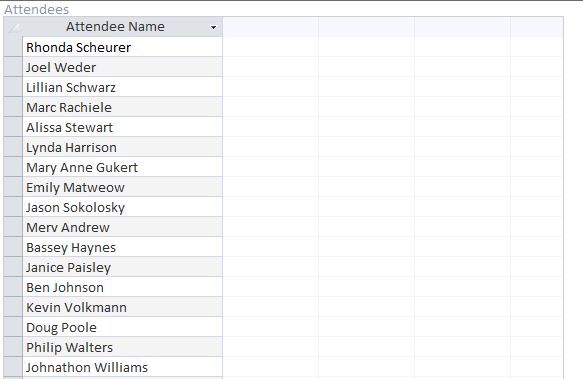
Task: Click the row selector beside Emily Matweow
Action: pos(13,187)
